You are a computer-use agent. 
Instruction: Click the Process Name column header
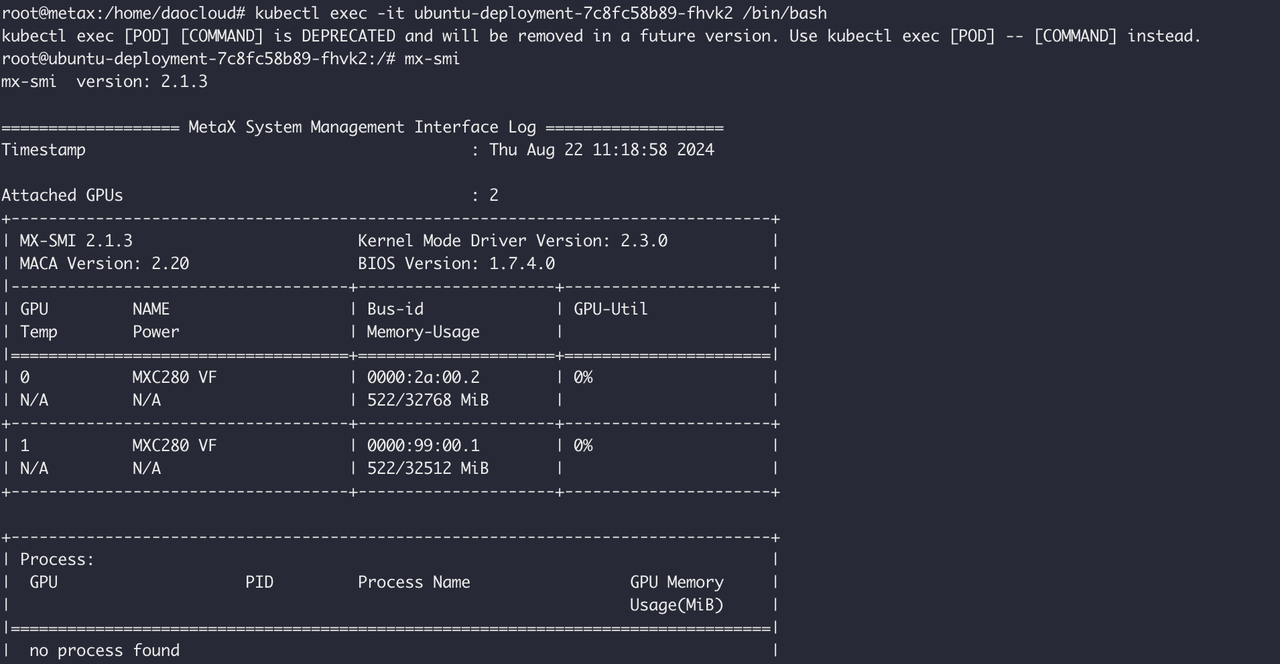click(x=414, y=582)
